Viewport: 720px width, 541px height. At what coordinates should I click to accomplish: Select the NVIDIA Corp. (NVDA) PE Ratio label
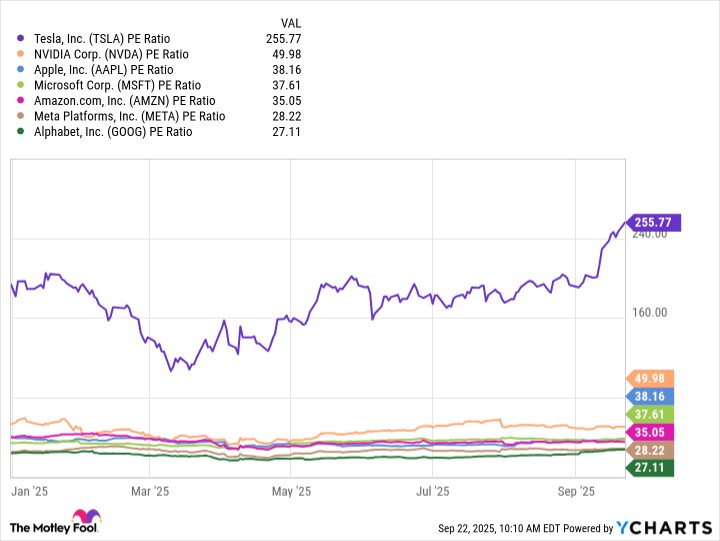point(111,54)
